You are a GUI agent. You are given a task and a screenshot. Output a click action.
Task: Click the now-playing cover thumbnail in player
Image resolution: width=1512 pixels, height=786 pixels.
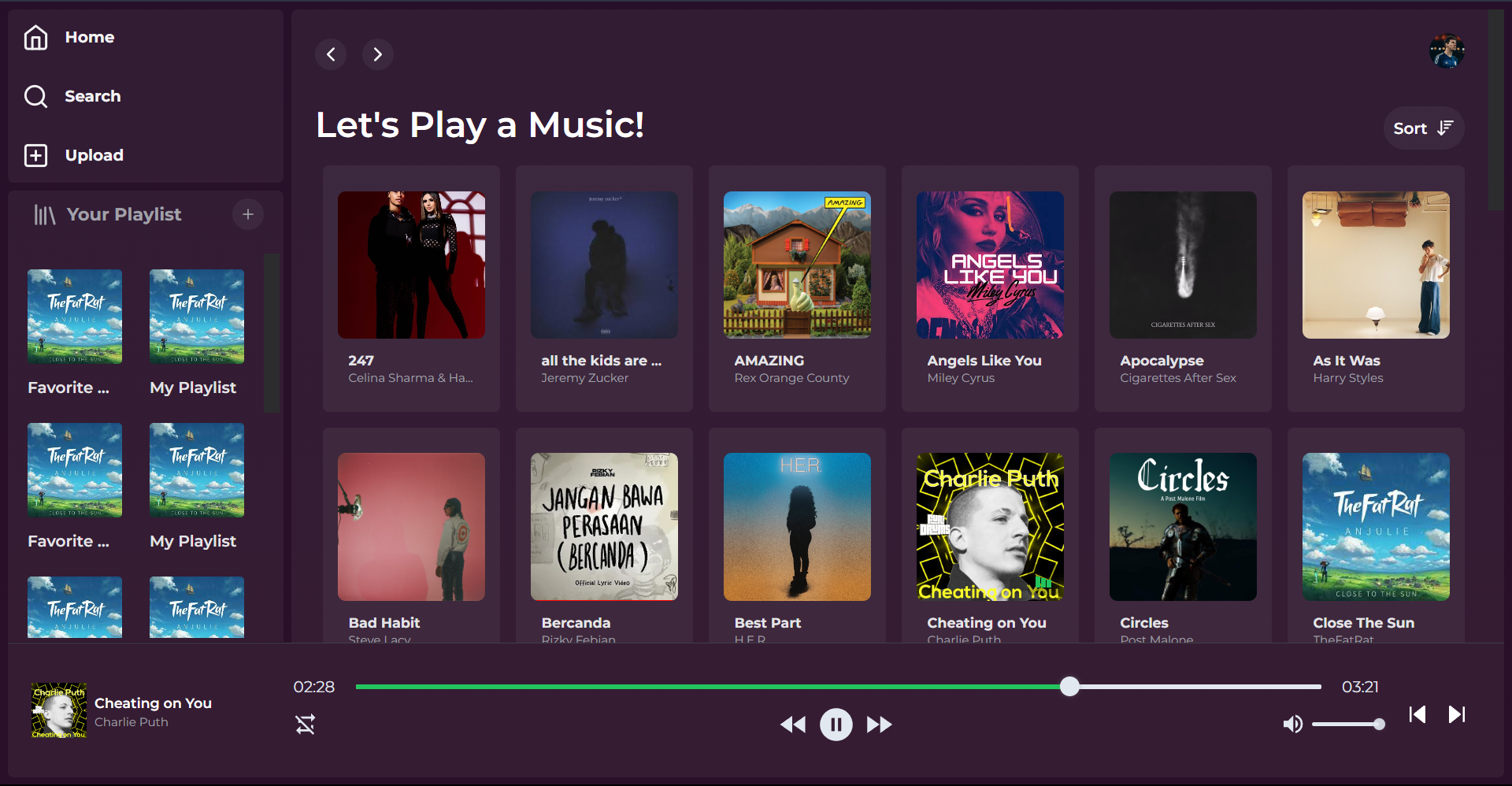click(x=59, y=710)
